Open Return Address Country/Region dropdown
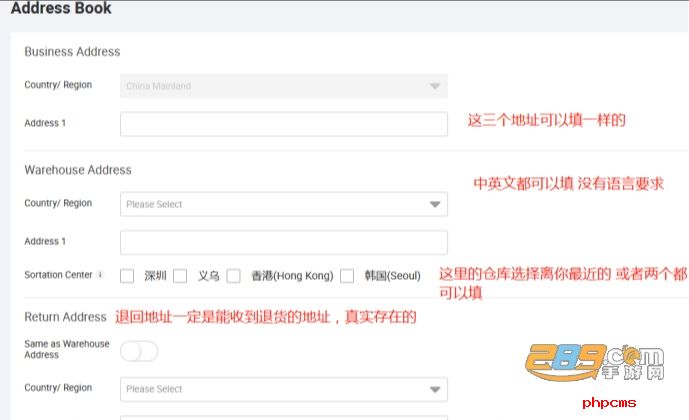 (284, 389)
